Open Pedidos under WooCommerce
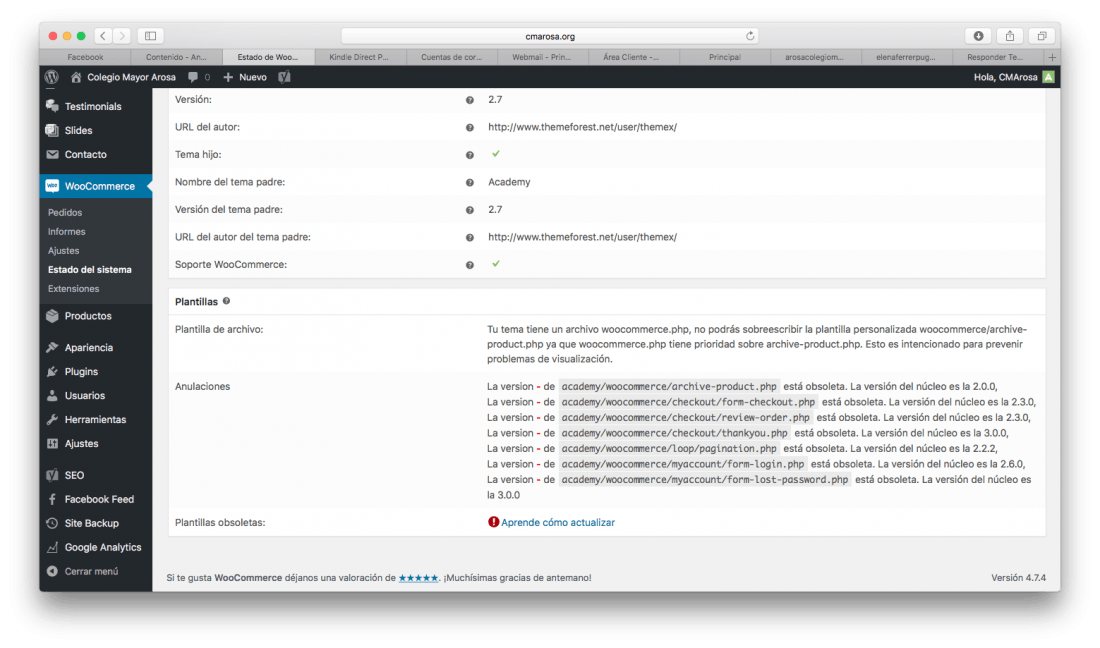The image size is (1100, 648). point(65,212)
